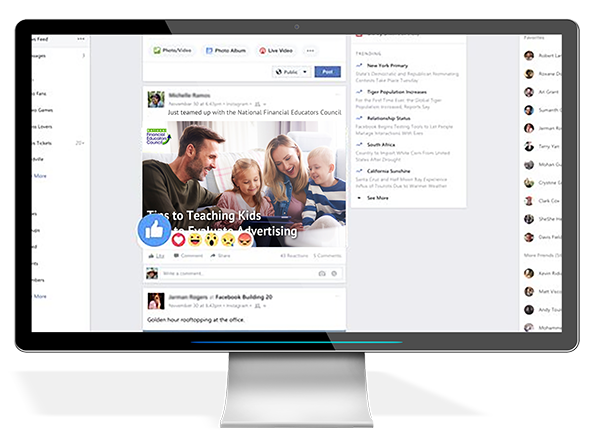Pick the laughing Haha reaction emoji
This screenshot has height=446, width=600.
point(195,239)
